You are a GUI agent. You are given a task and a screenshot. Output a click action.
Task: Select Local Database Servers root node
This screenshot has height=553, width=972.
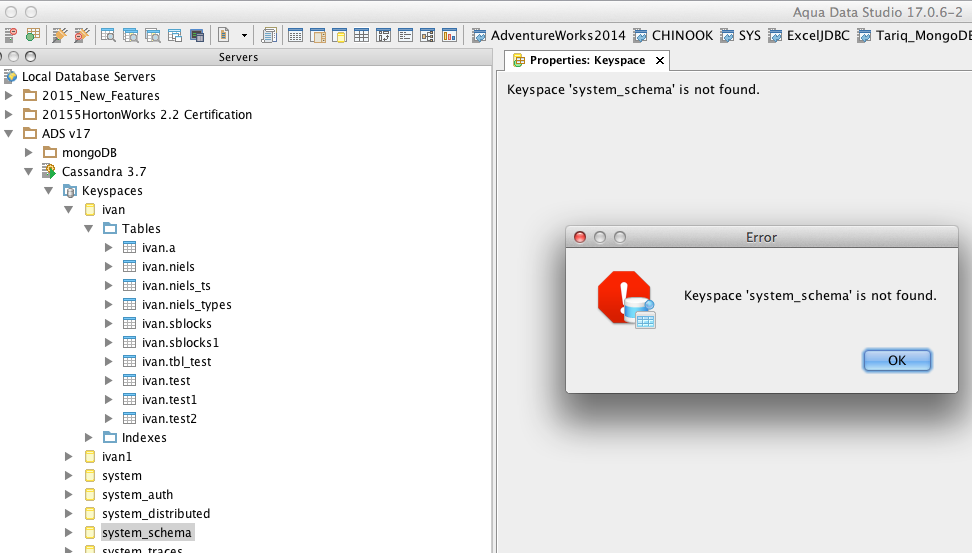click(89, 77)
